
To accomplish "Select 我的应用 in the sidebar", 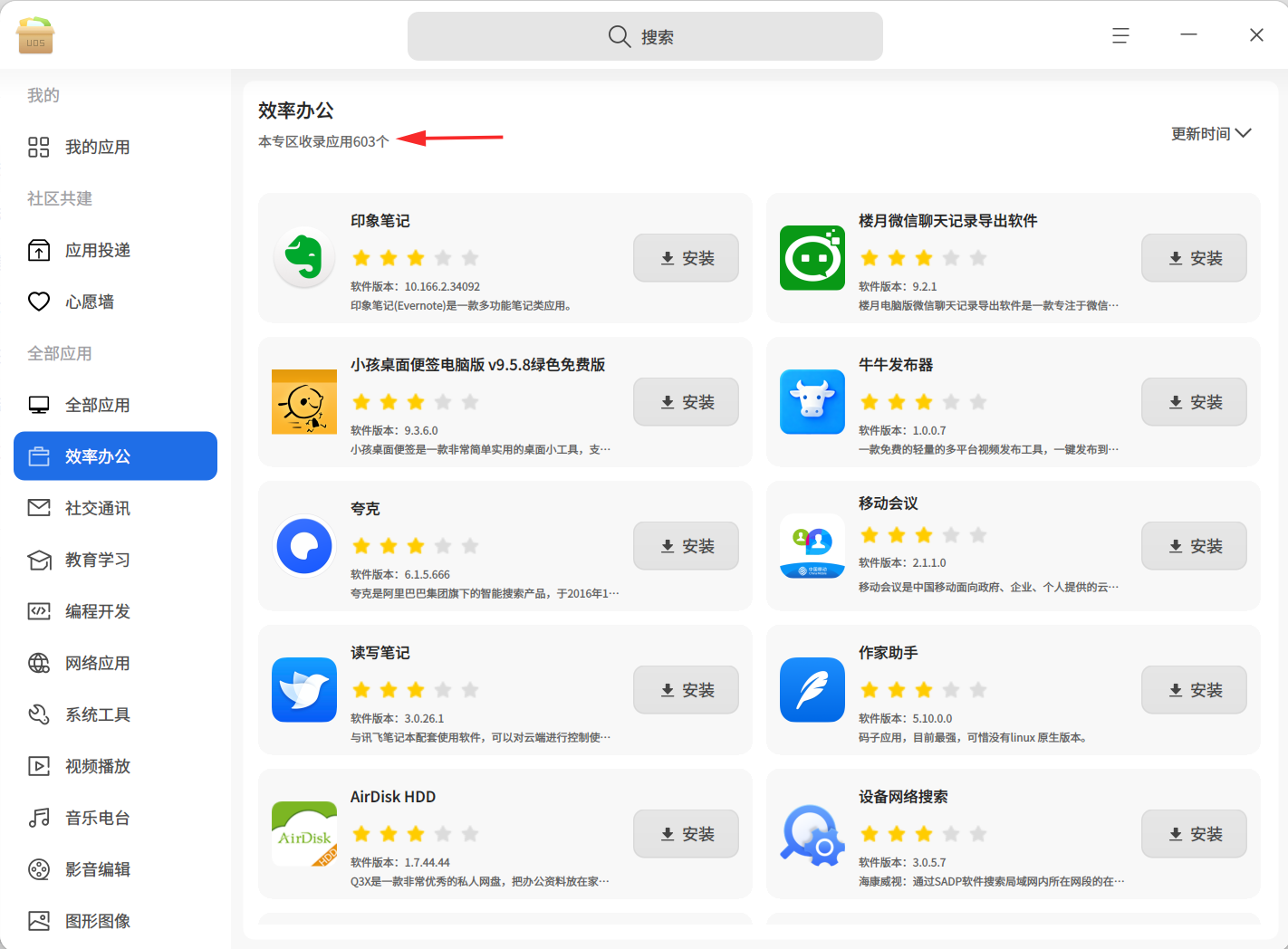I will (115, 147).
